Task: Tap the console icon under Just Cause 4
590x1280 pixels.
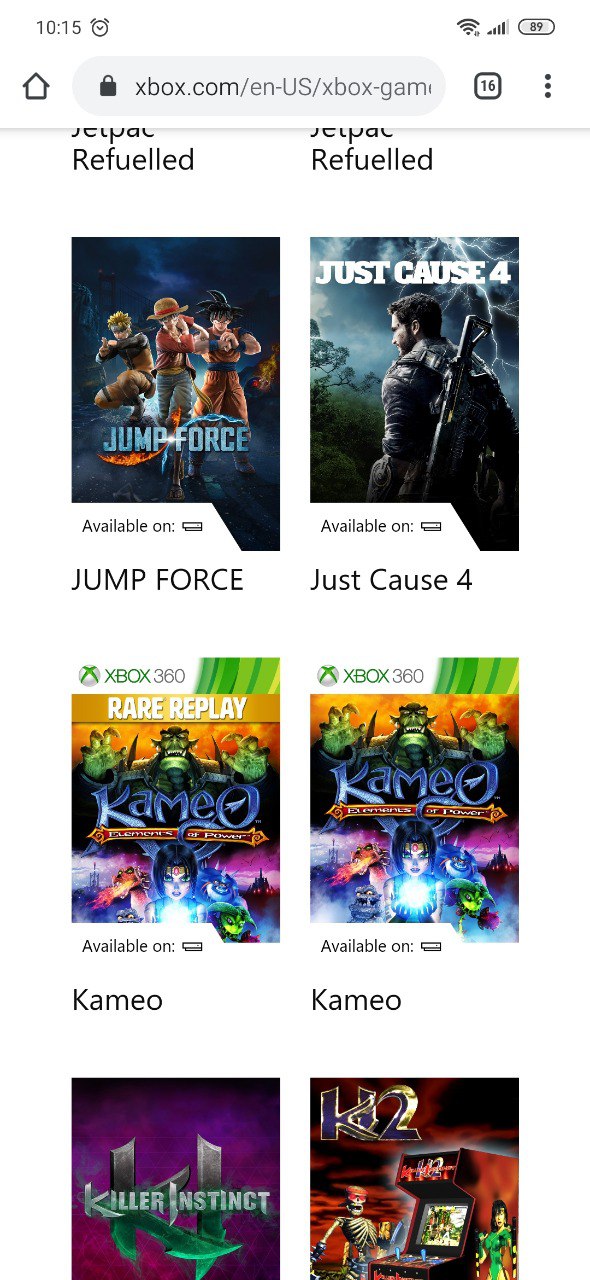Action: [431, 526]
